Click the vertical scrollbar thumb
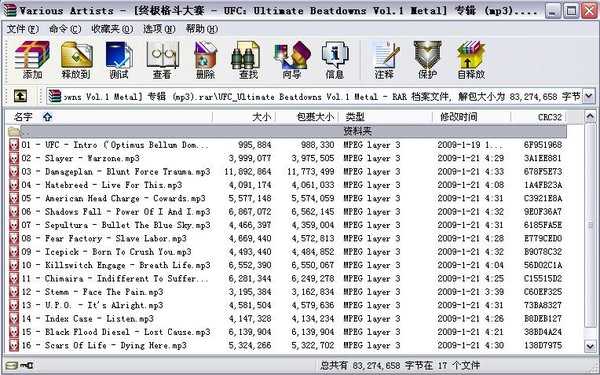Screen dimensions: 600x375 tap(590, 225)
